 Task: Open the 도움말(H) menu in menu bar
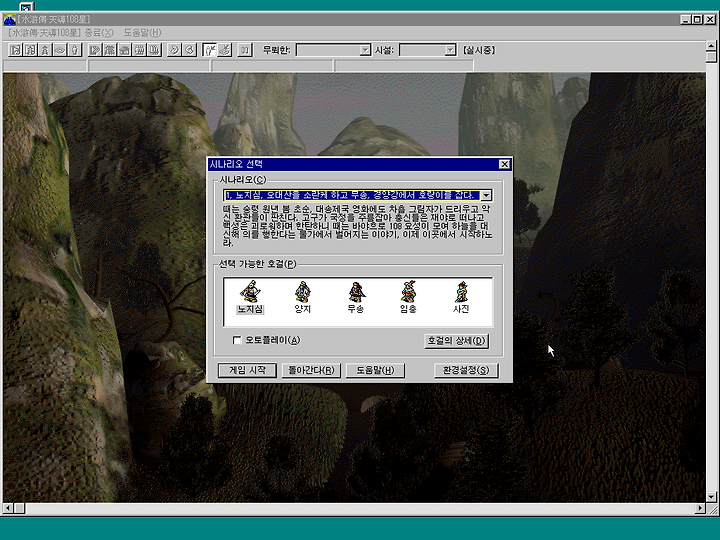[142, 33]
